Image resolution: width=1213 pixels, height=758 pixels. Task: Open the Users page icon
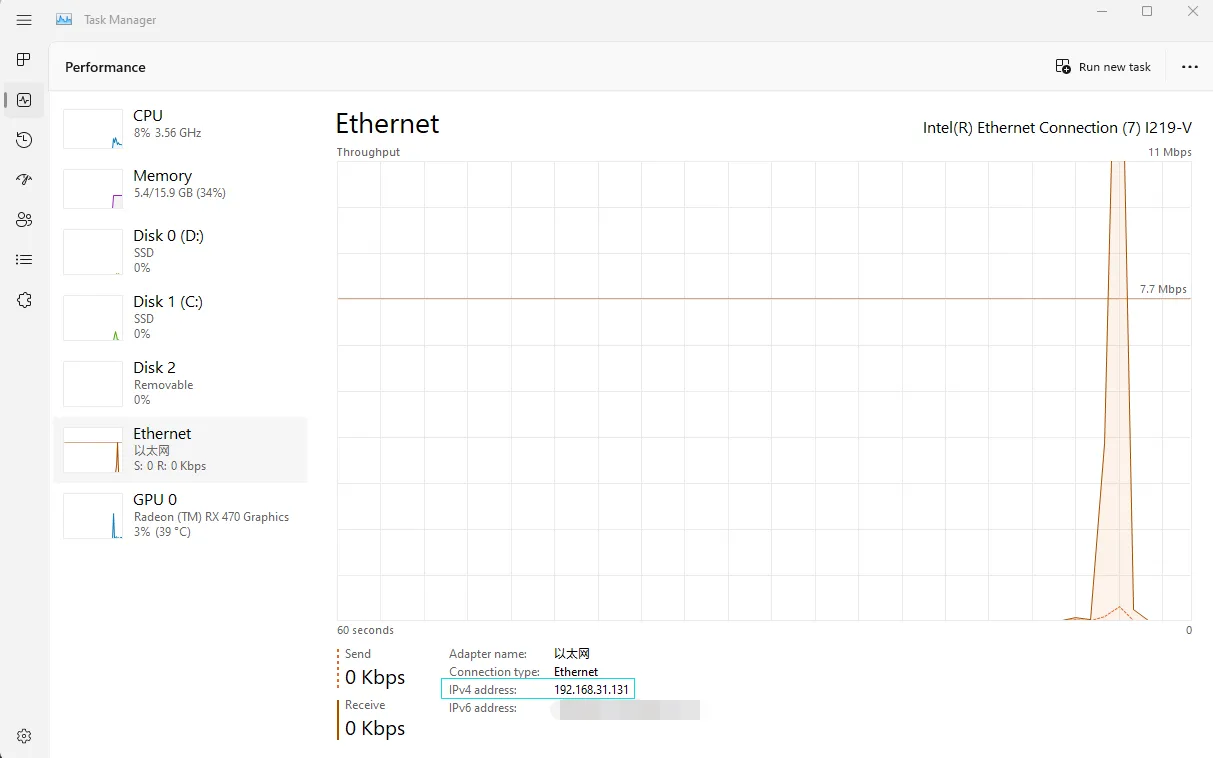point(24,220)
